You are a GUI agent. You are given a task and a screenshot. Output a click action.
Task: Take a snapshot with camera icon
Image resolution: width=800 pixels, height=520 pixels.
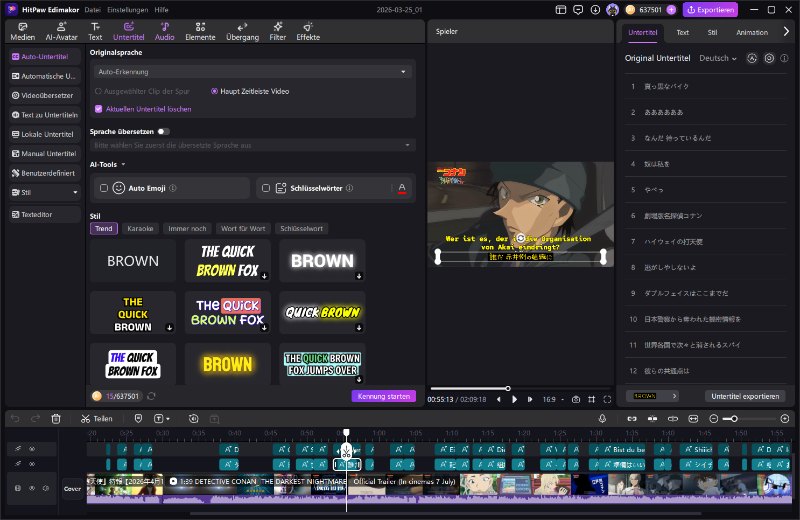pyautogui.click(x=576, y=399)
